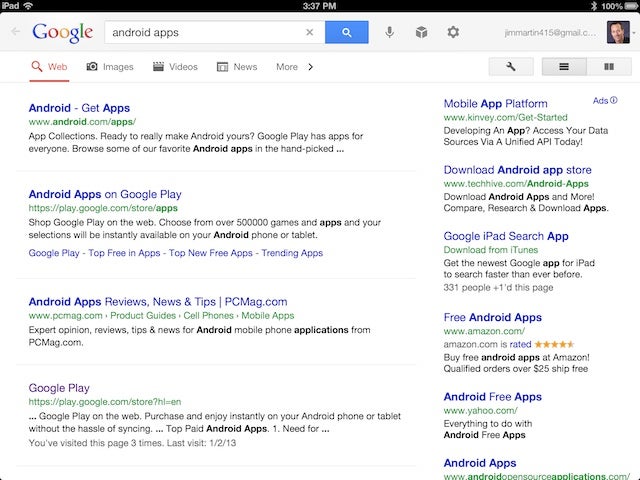Viewport: 640px width, 480px height.
Task: Click play.google.com/store/apps URL
Action: [103, 208]
